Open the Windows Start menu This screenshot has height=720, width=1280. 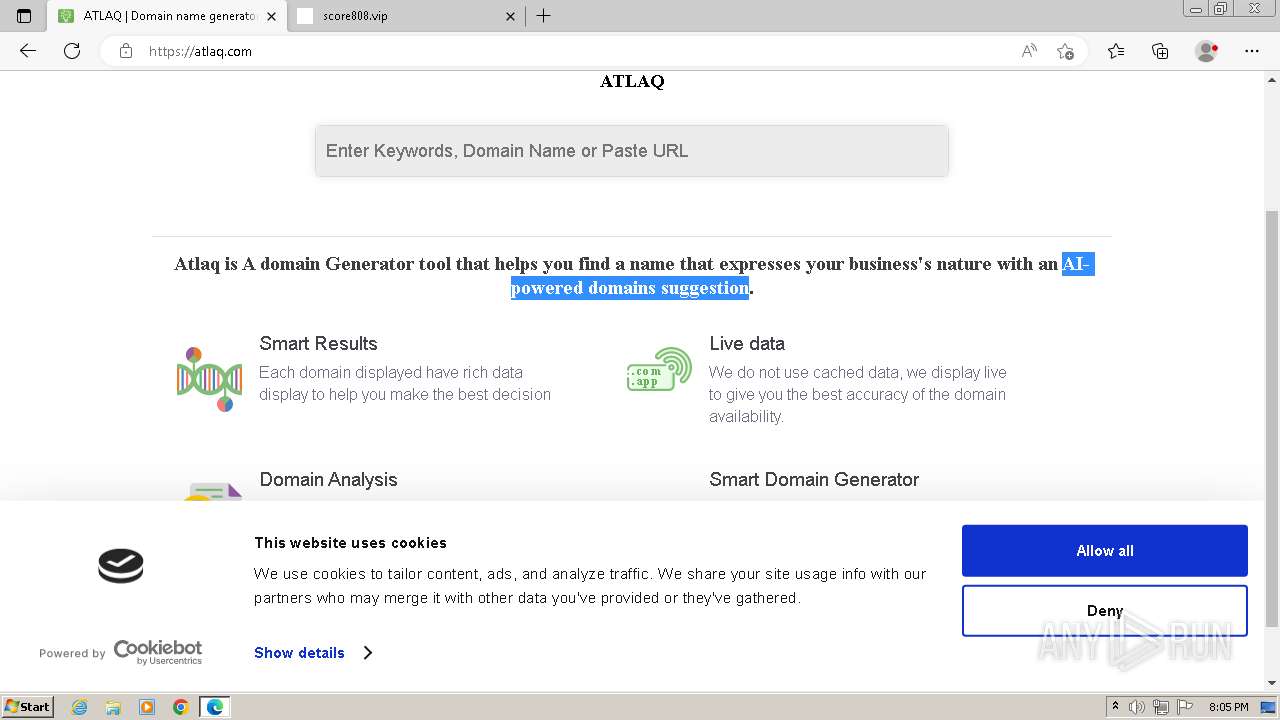click(x=27, y=706)
